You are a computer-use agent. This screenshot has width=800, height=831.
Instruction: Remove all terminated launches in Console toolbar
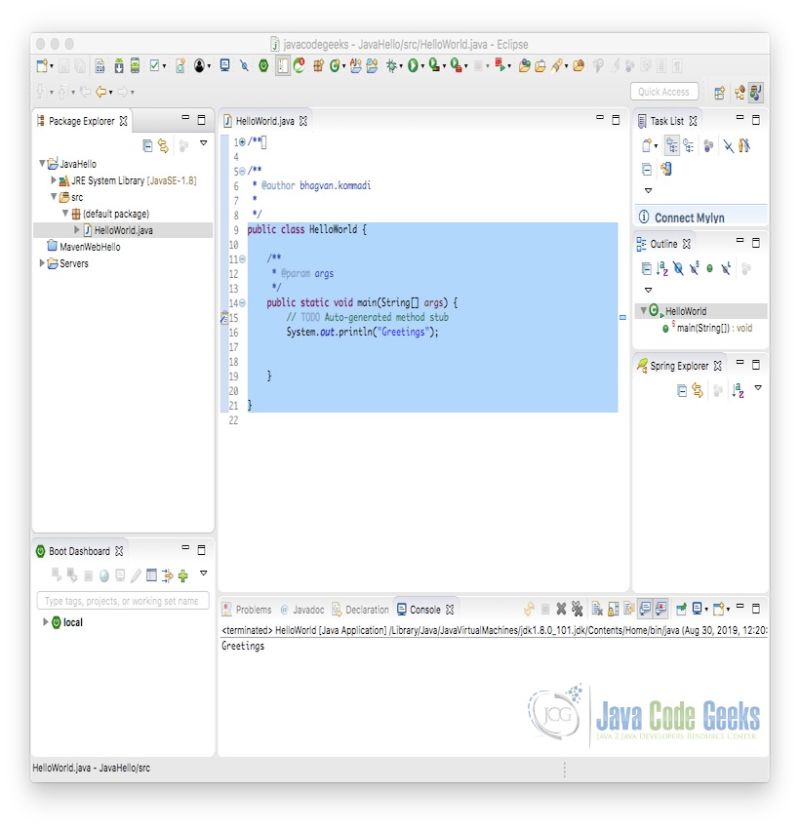(x=577, y=608)
